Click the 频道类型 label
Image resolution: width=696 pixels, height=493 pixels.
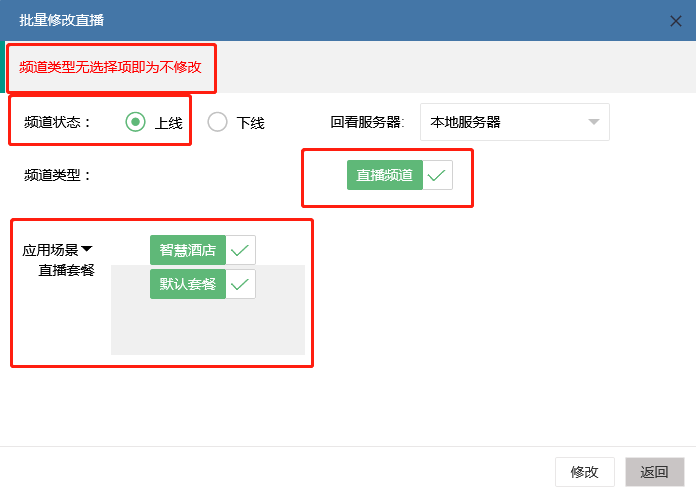(57, 175)
